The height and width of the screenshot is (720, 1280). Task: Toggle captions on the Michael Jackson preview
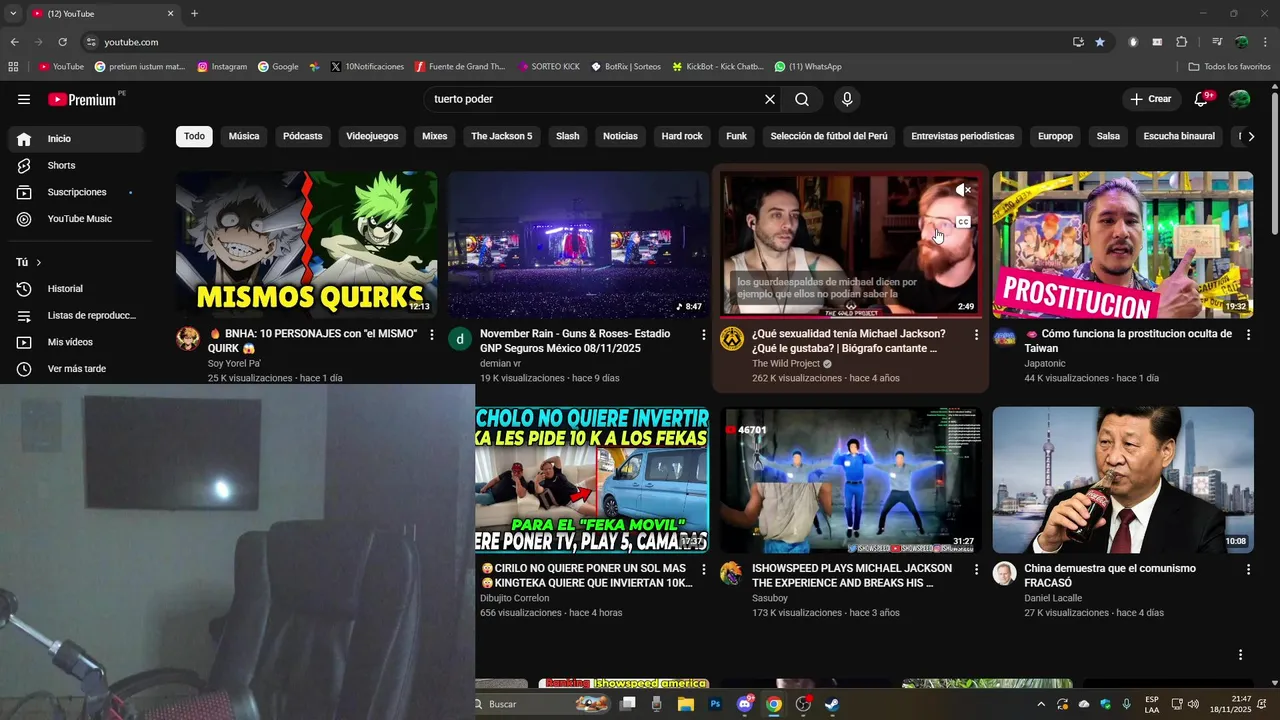[x=963, y=223]
